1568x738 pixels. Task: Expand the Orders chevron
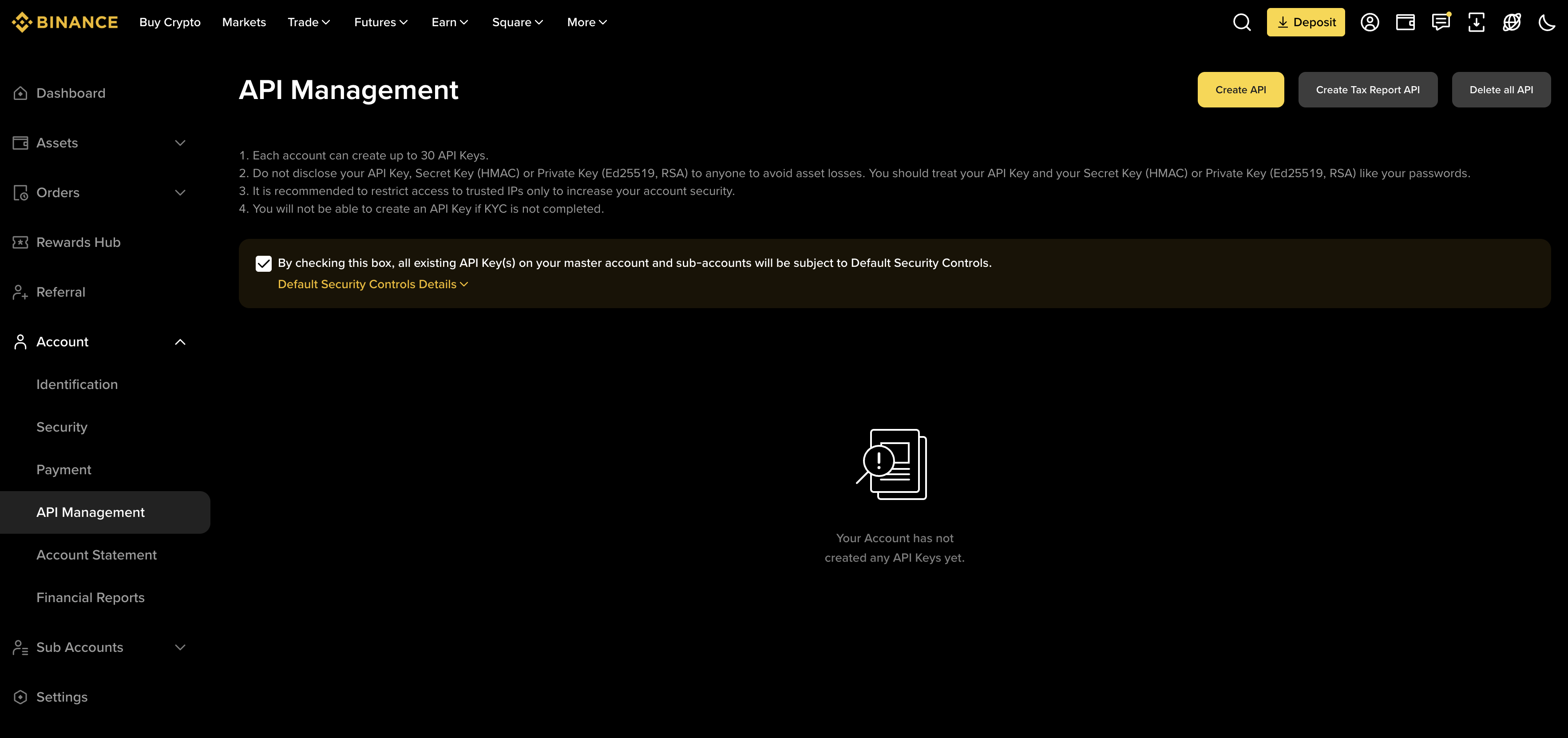tap(180, 192)
